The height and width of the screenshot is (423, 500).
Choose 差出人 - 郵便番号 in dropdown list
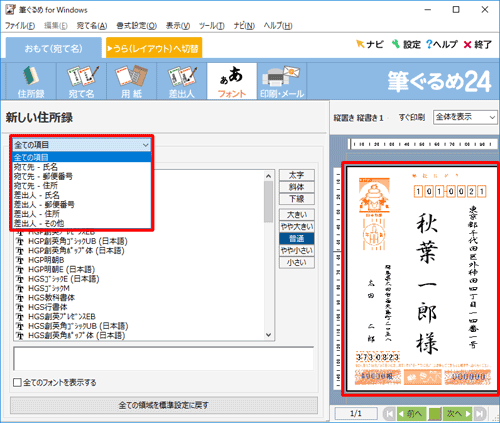click(82, 204)
